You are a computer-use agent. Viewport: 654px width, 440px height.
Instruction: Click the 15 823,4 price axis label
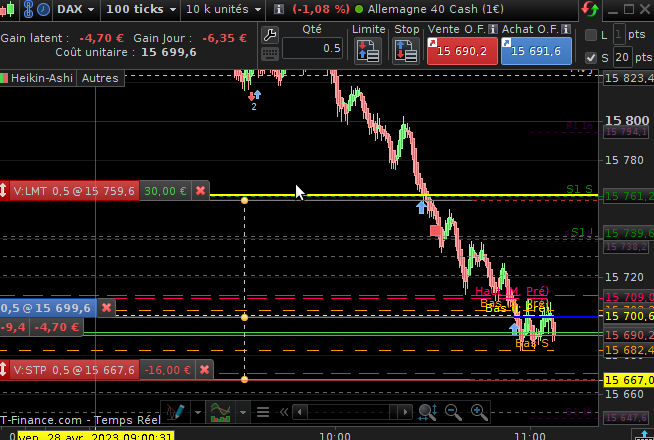coord(629,78)
